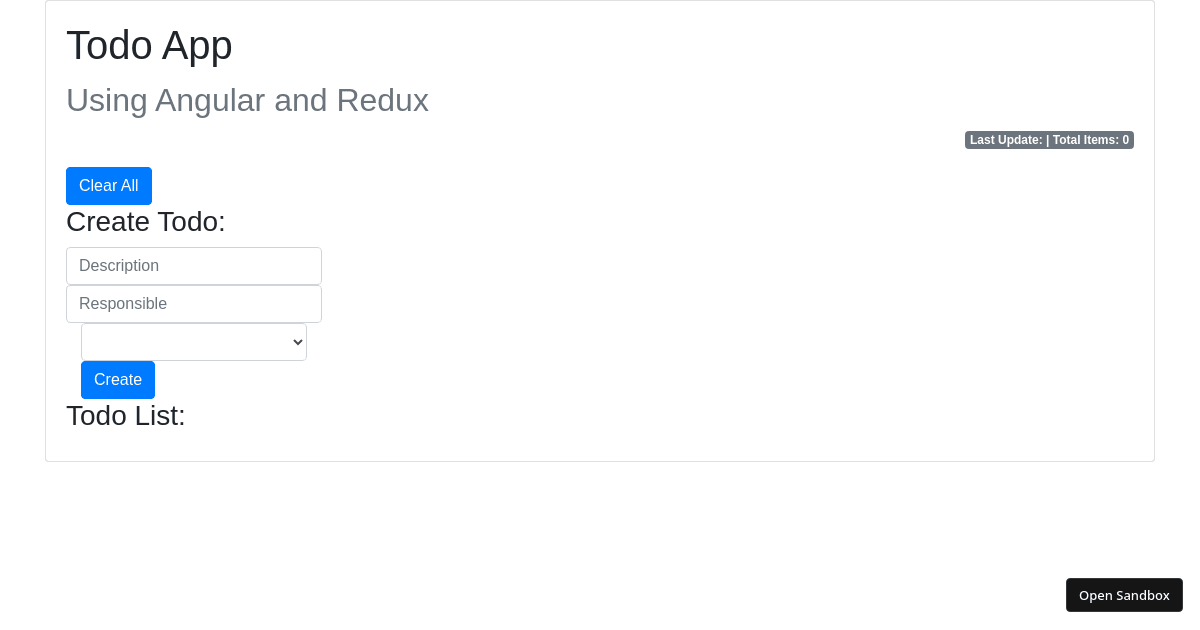This screenshot has height=630, width=1200.
Task: Activate the Responsible field for typing
Action: click(193, 303)
